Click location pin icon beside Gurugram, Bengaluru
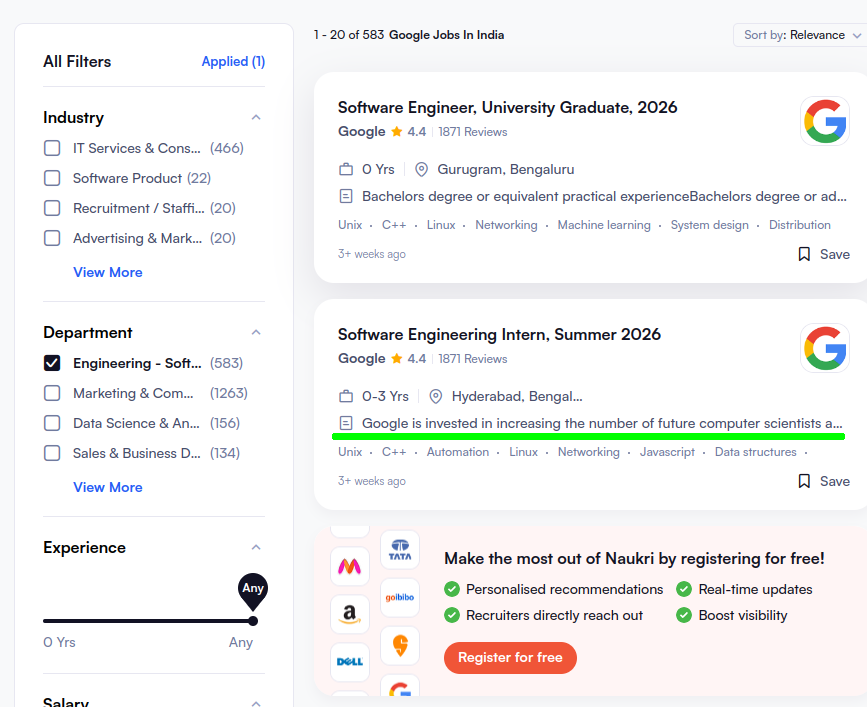 click(421, 169)
